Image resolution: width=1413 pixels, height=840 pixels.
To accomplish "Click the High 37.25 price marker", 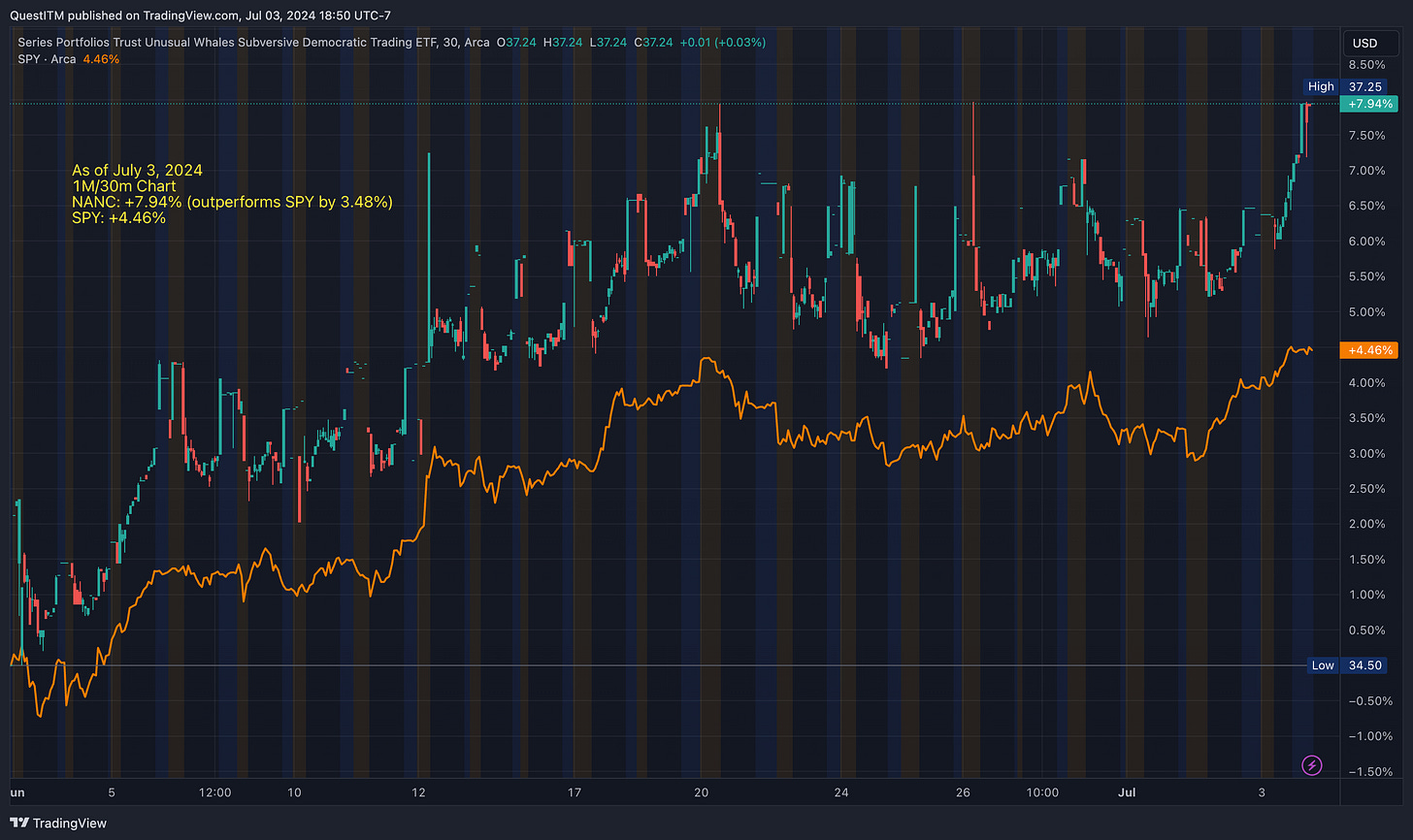I will coord(1347,86).
